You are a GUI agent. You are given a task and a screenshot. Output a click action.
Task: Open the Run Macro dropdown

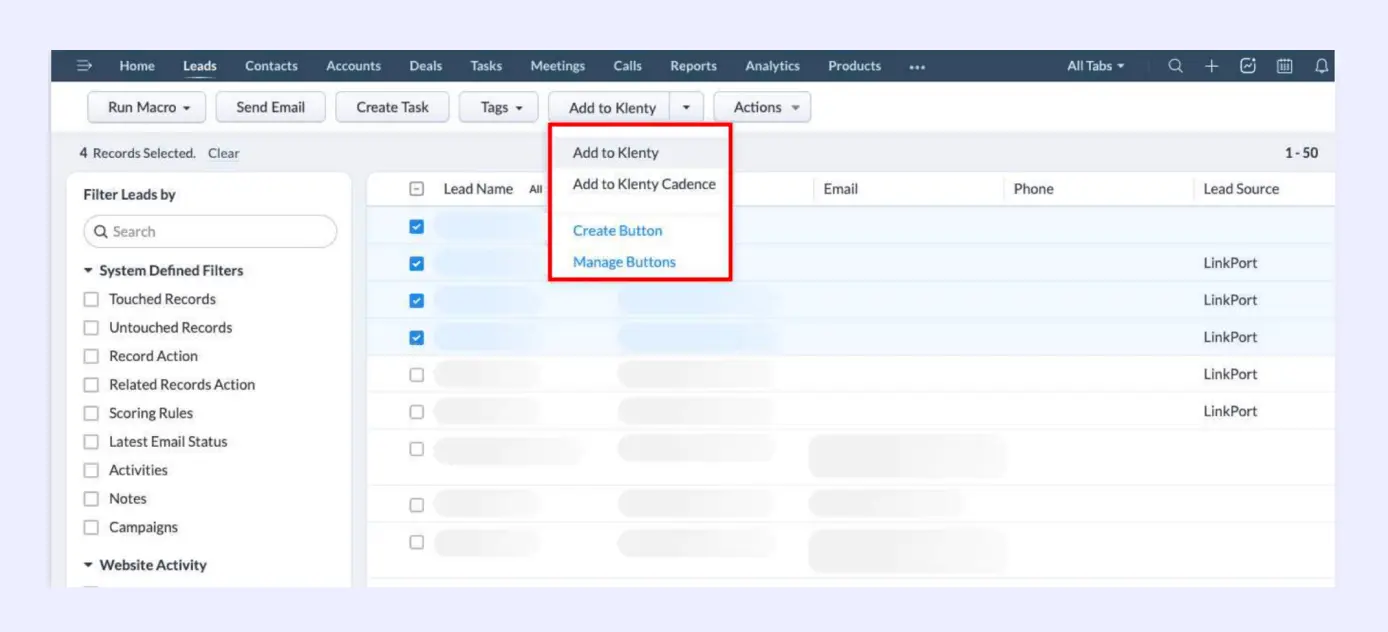pos(147,107)
